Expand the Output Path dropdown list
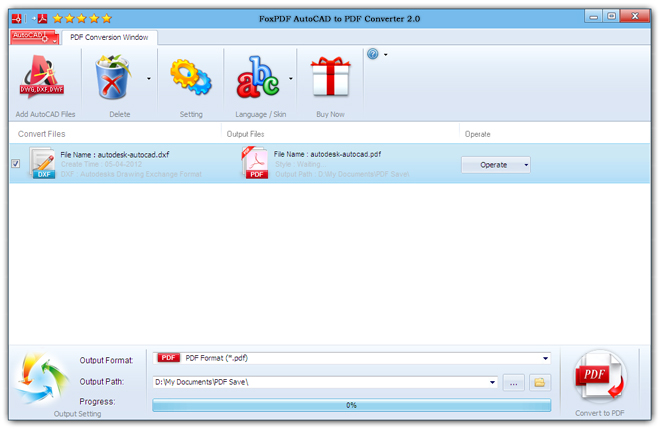The image size is (660, 429). (x=492, y=382)
